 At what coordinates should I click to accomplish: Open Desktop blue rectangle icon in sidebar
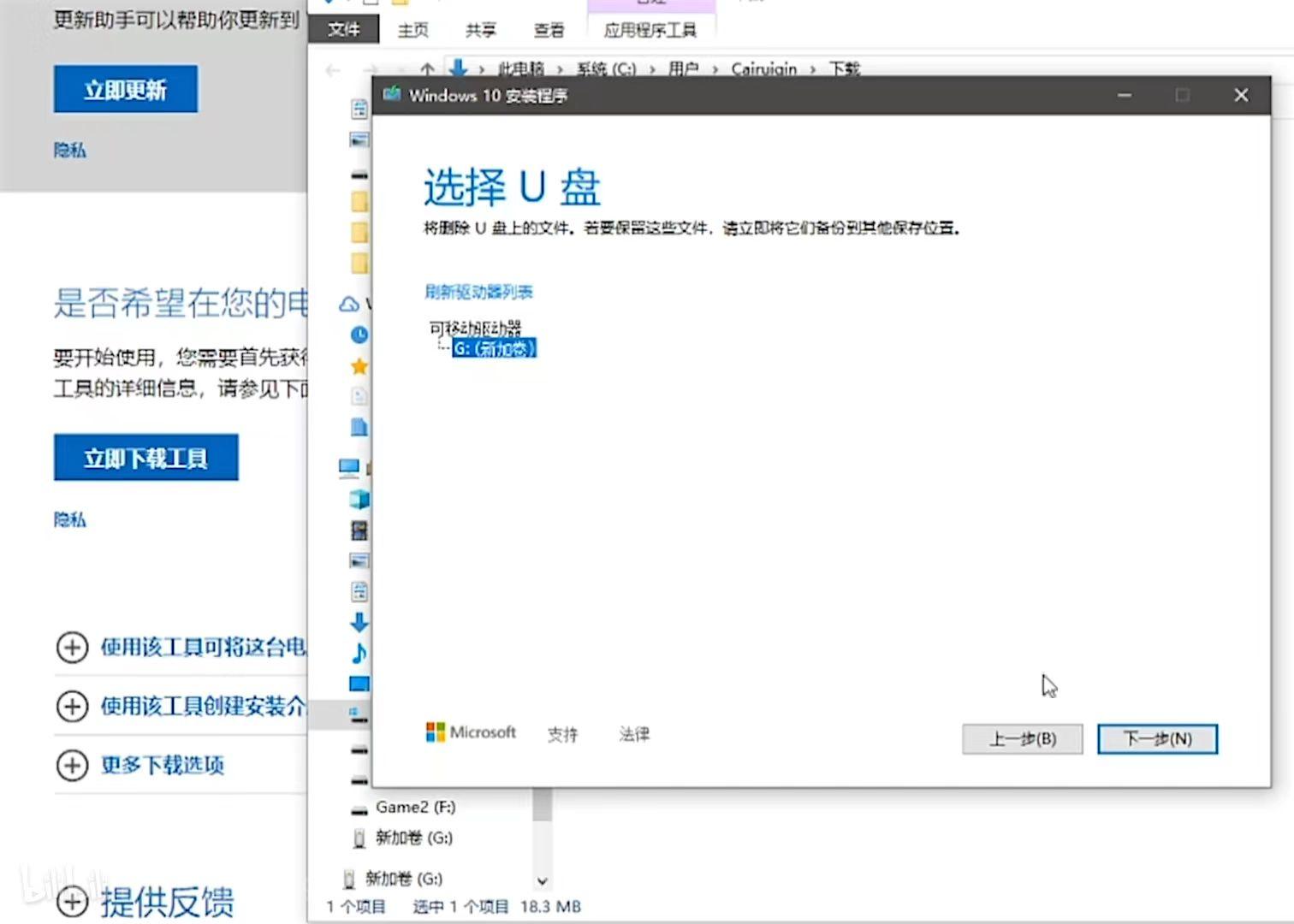click(x=359, y=684)
